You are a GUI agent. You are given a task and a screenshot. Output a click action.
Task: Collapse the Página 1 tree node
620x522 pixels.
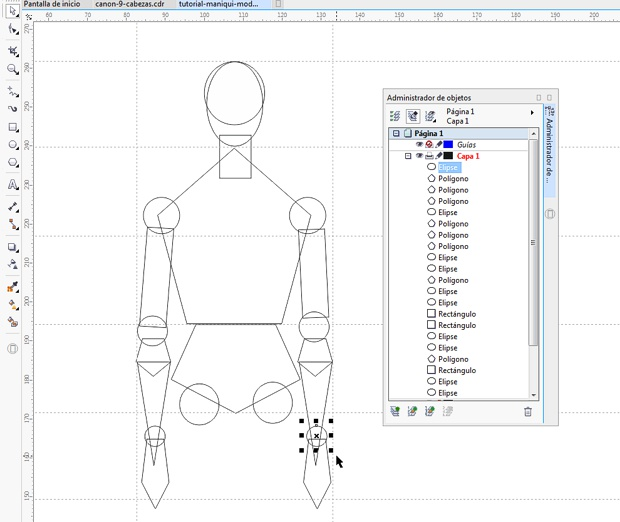[x=396, y=133]
